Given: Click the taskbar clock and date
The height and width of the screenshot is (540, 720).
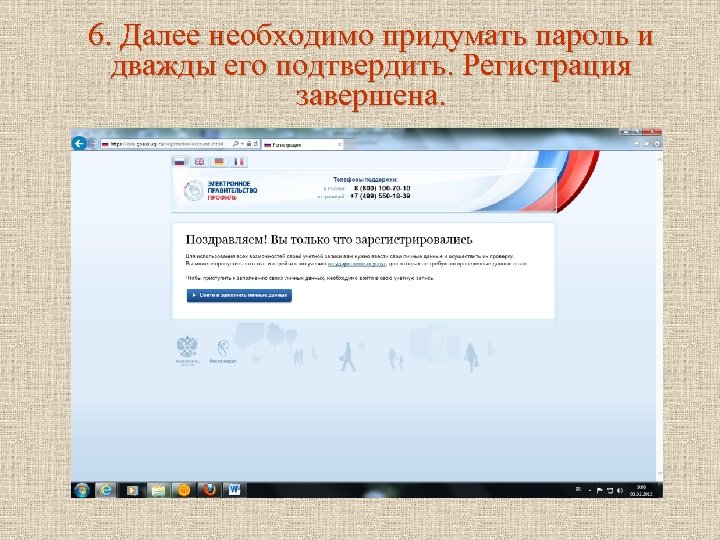Looking at the screenshot, I should [x=641, y=490].
